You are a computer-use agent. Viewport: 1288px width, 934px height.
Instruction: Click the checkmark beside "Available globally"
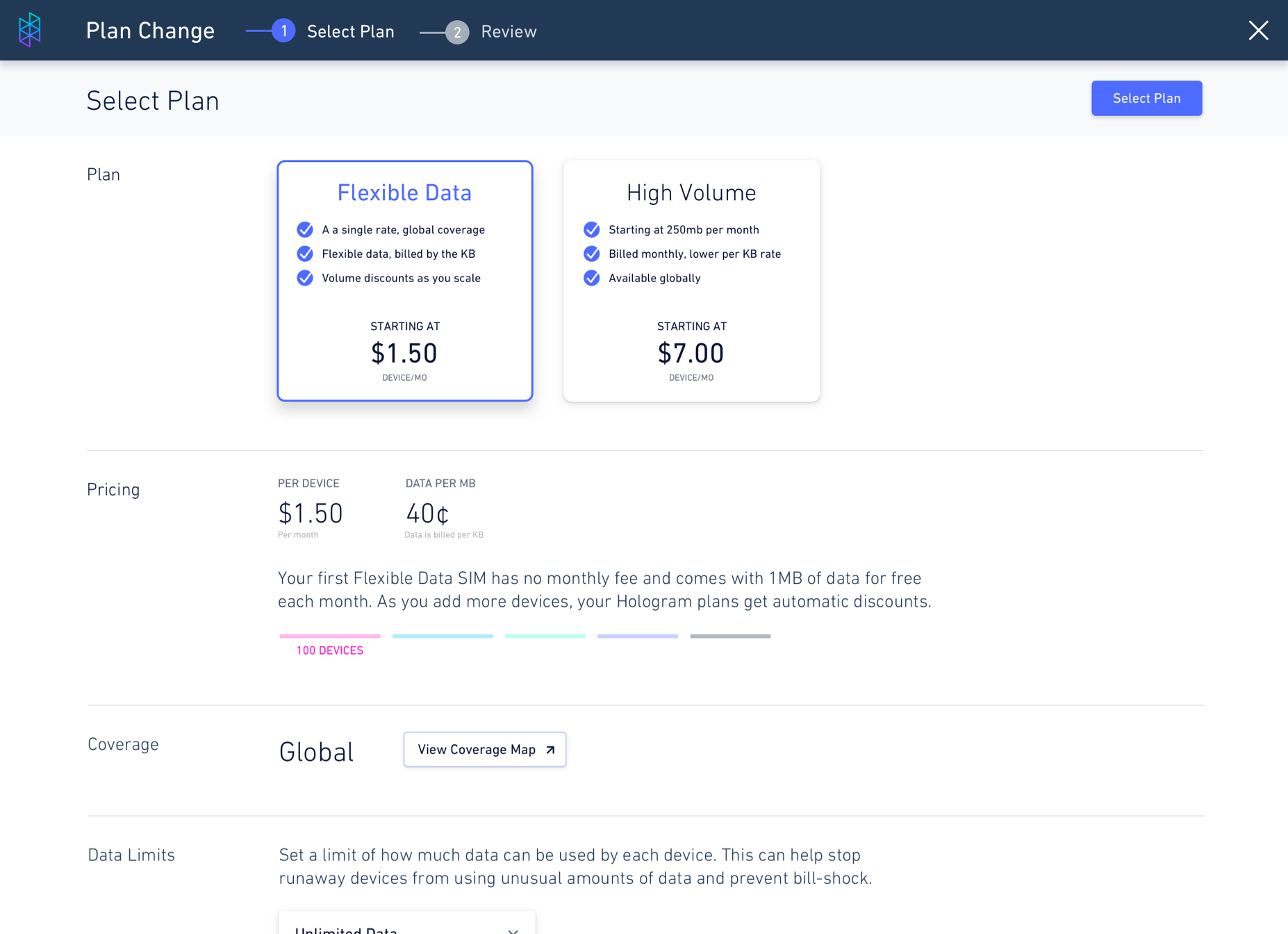tap(592, 278)
